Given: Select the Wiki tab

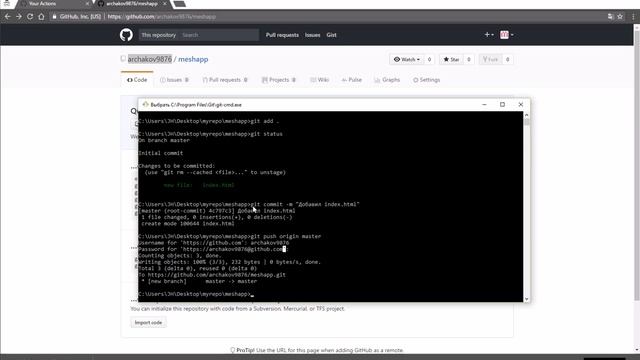Looking at the screenshot, I should tap(320, 80).
